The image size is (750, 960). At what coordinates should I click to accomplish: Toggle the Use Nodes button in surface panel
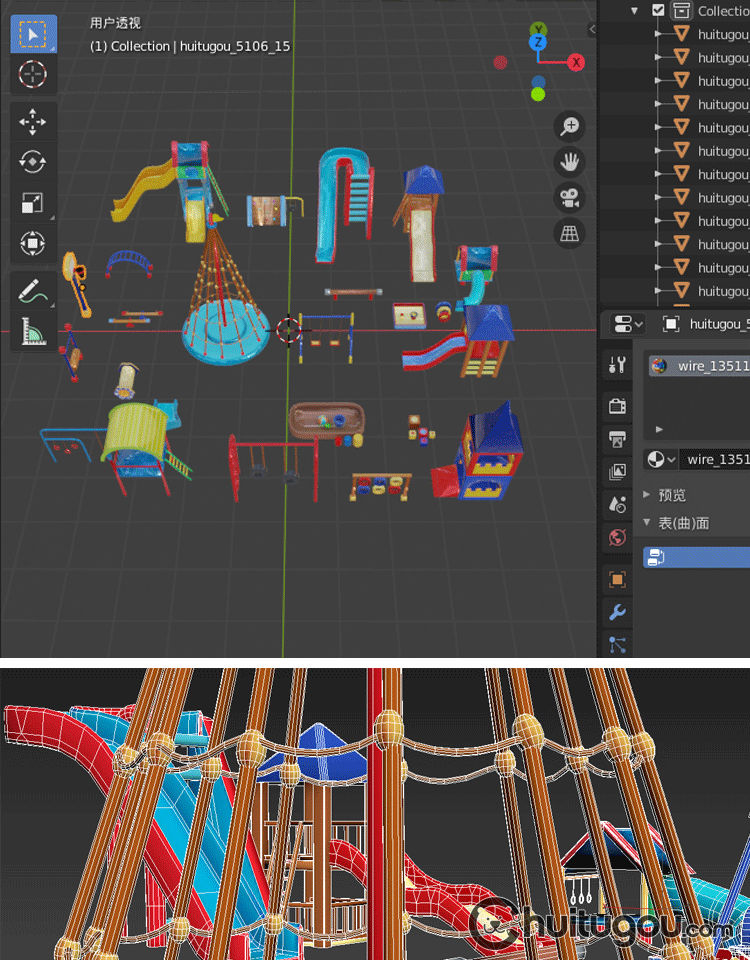click(x=695, y=557)
